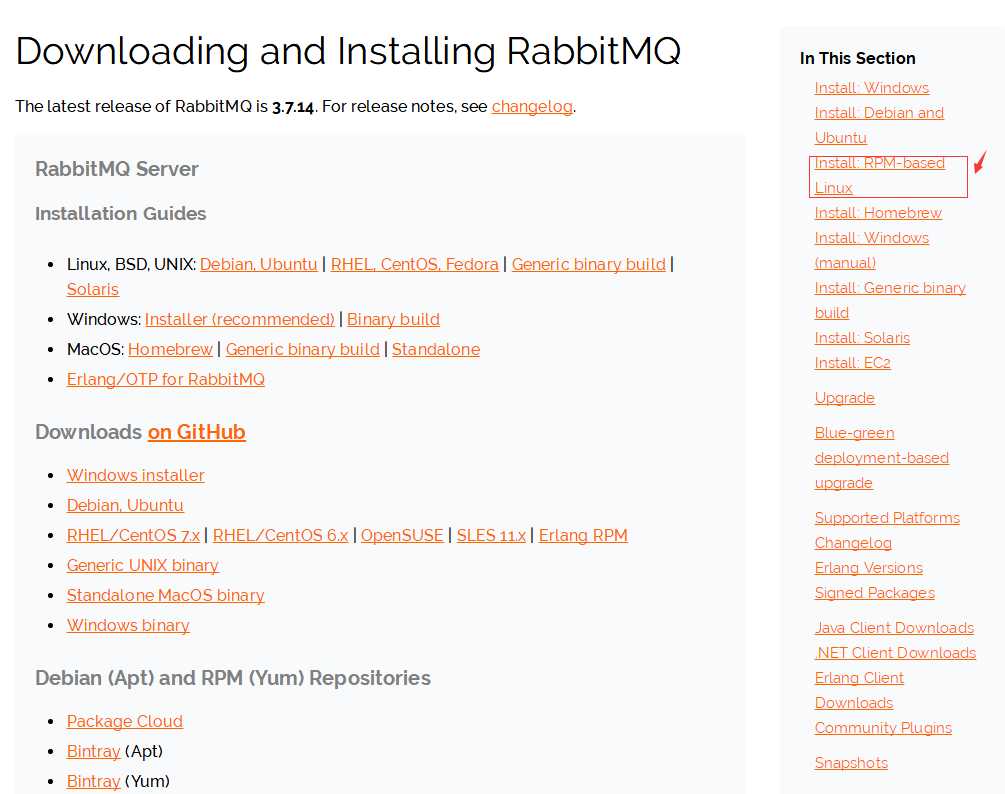Open the Solaris installation guide link
1005x794 pixels.
point(93,289)
